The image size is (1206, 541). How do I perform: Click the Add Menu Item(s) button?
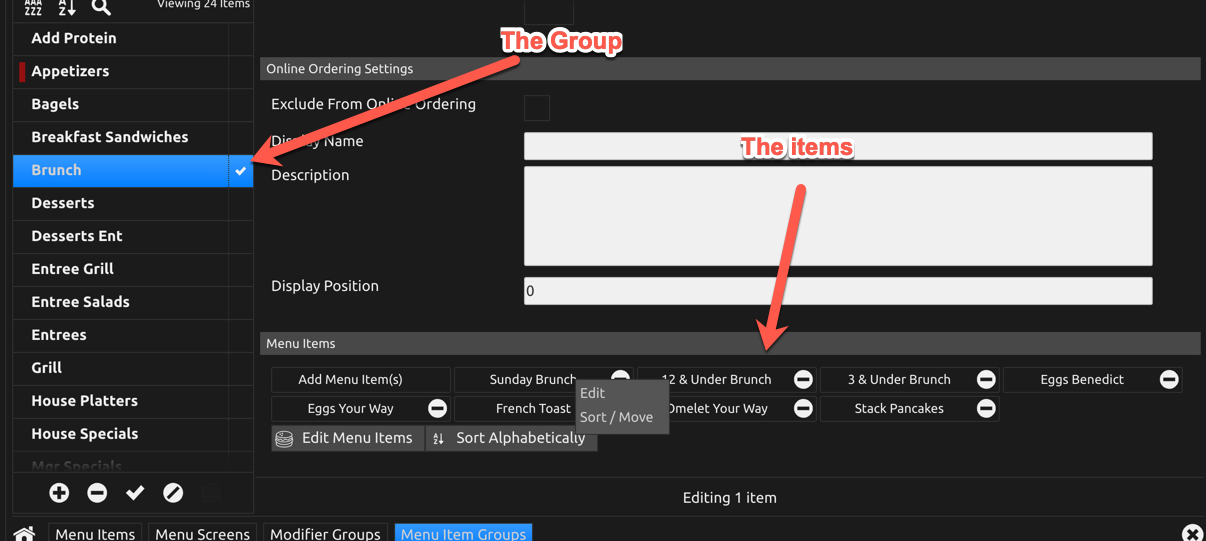(360, 380)
